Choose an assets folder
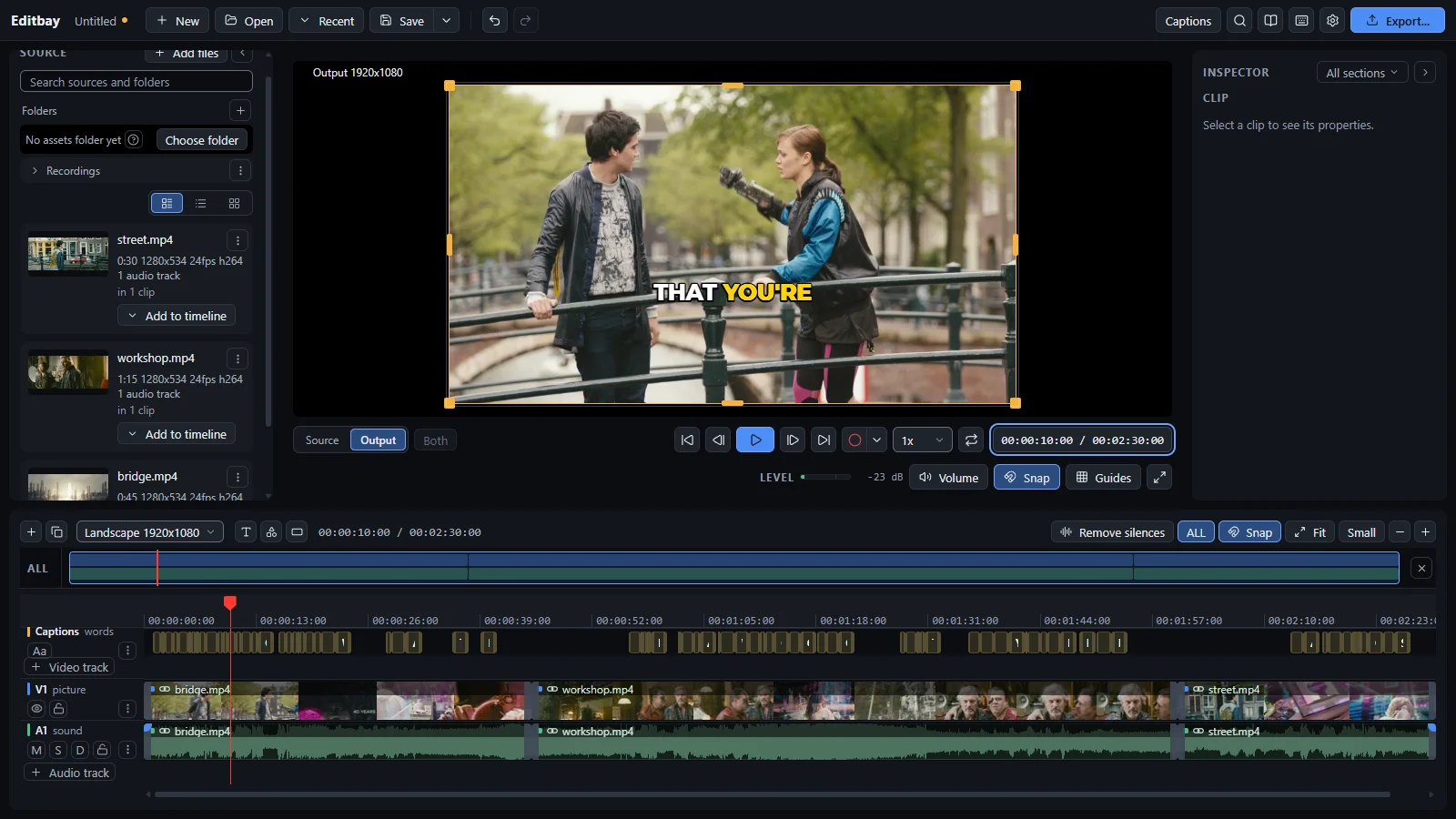This screenshot has height=819, width=1456. pyautogui.click(x=202, y=140)
